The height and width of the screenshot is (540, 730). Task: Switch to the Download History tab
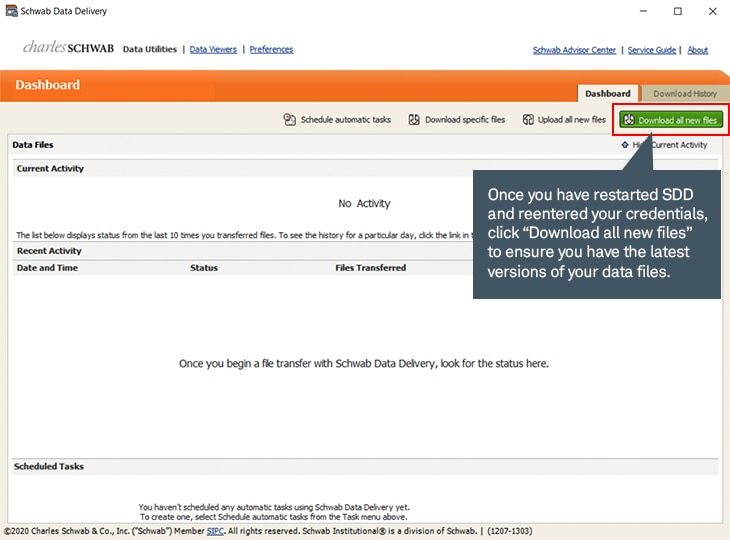point(684,94)
